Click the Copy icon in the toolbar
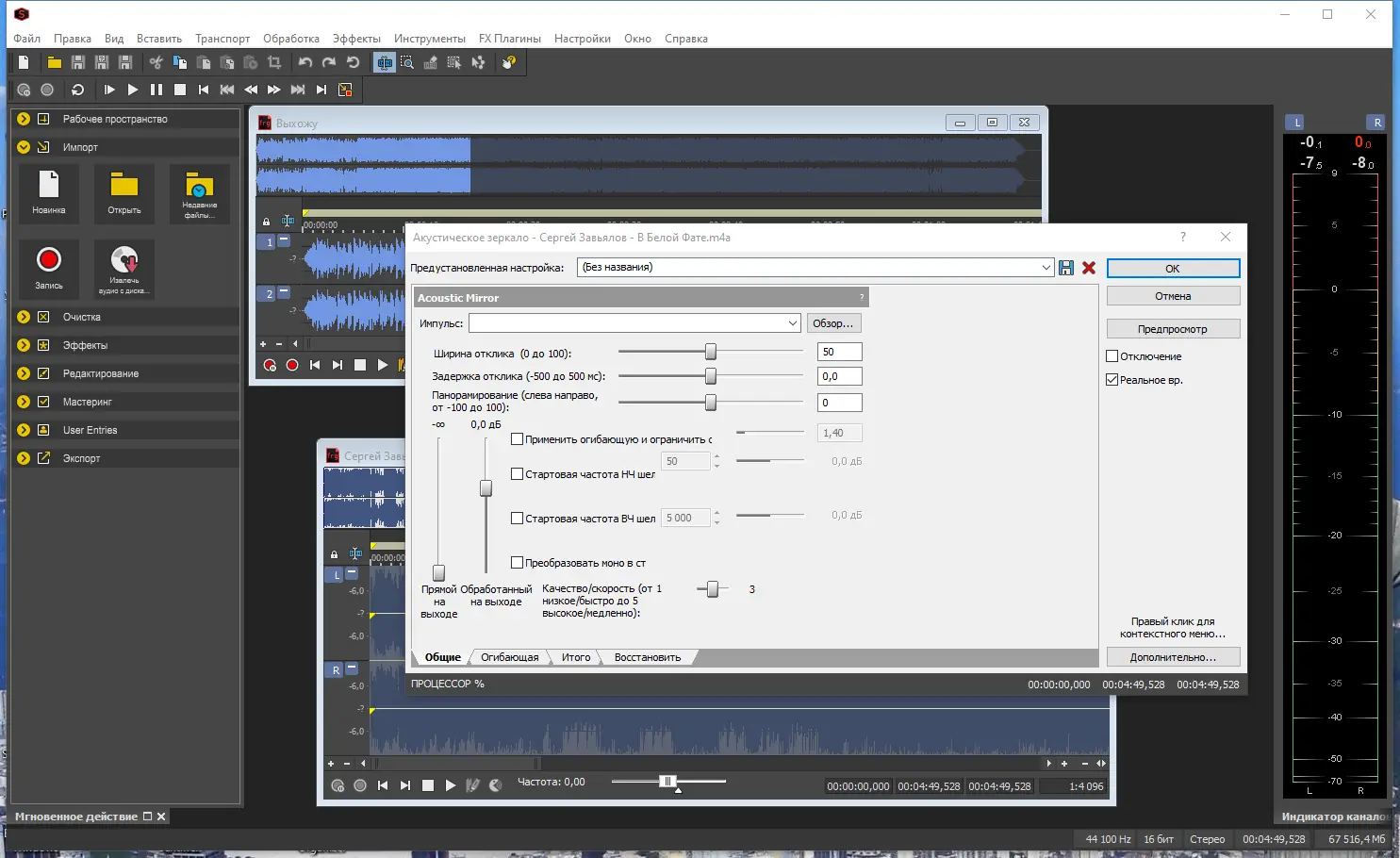Screen dimensions: 1400x858 (x=180, y=62)
